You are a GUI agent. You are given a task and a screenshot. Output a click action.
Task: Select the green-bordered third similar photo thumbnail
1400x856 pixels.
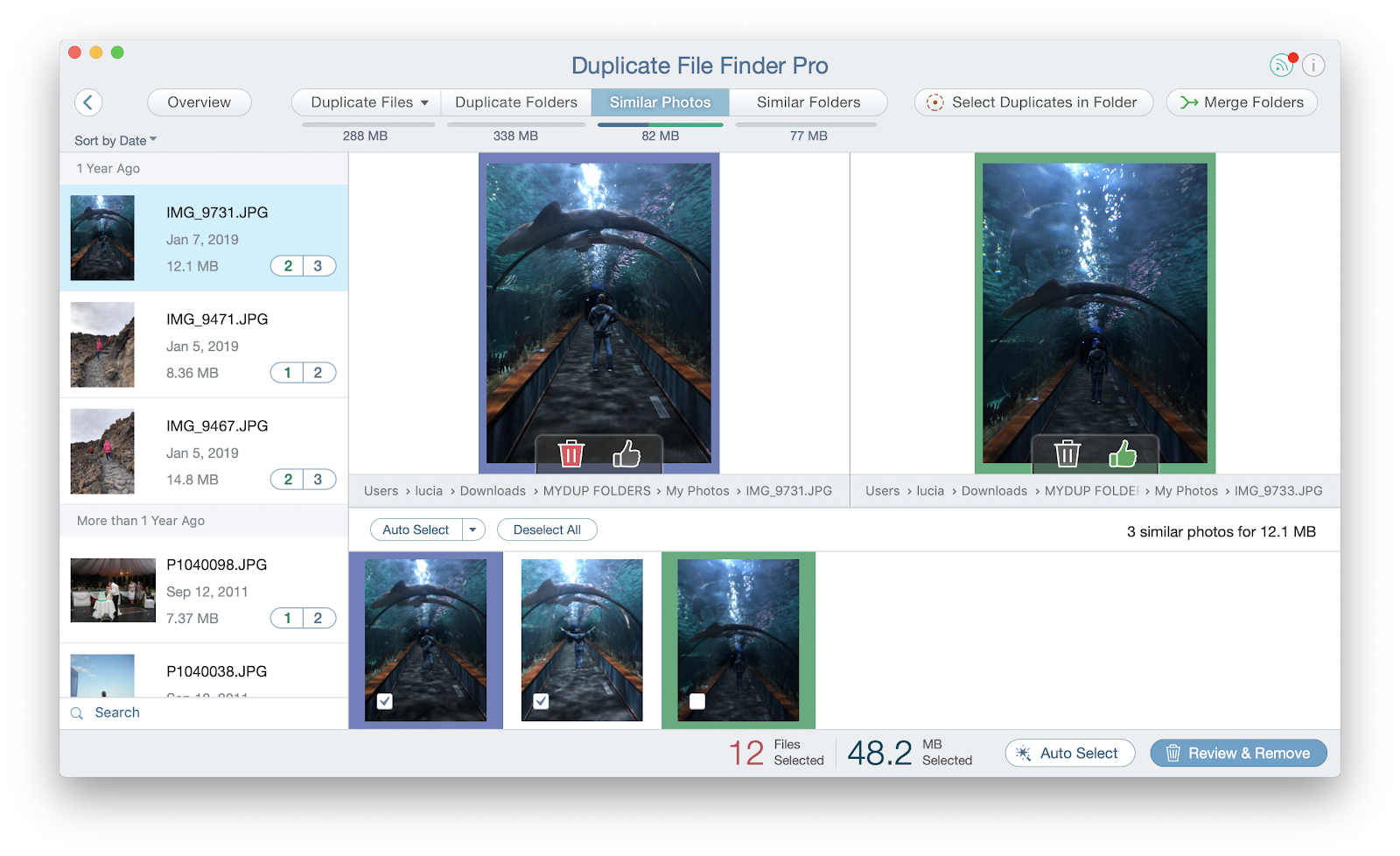[738, 640]
